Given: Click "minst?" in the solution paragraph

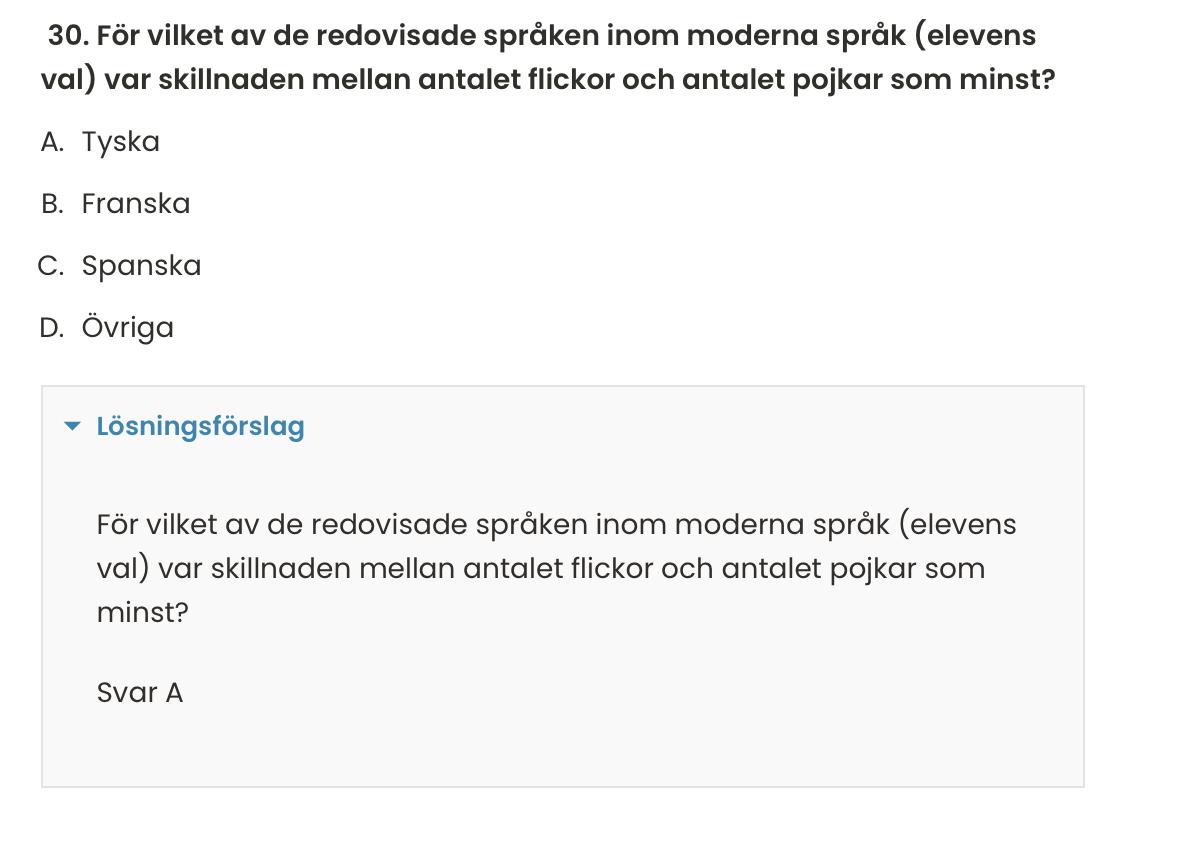Looking at the screenshot, I should pyautogui.click(x=142, y=613).
